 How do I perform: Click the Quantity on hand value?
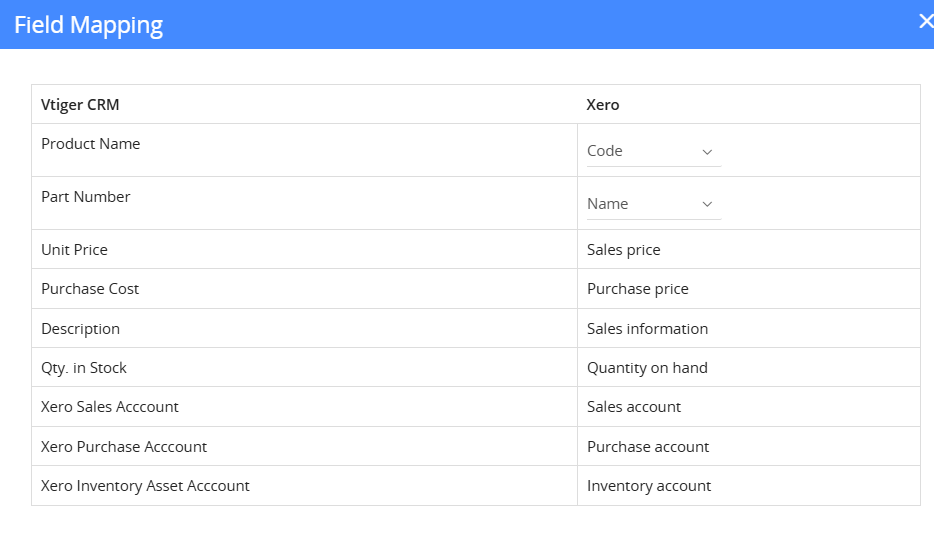coord(647,368)
